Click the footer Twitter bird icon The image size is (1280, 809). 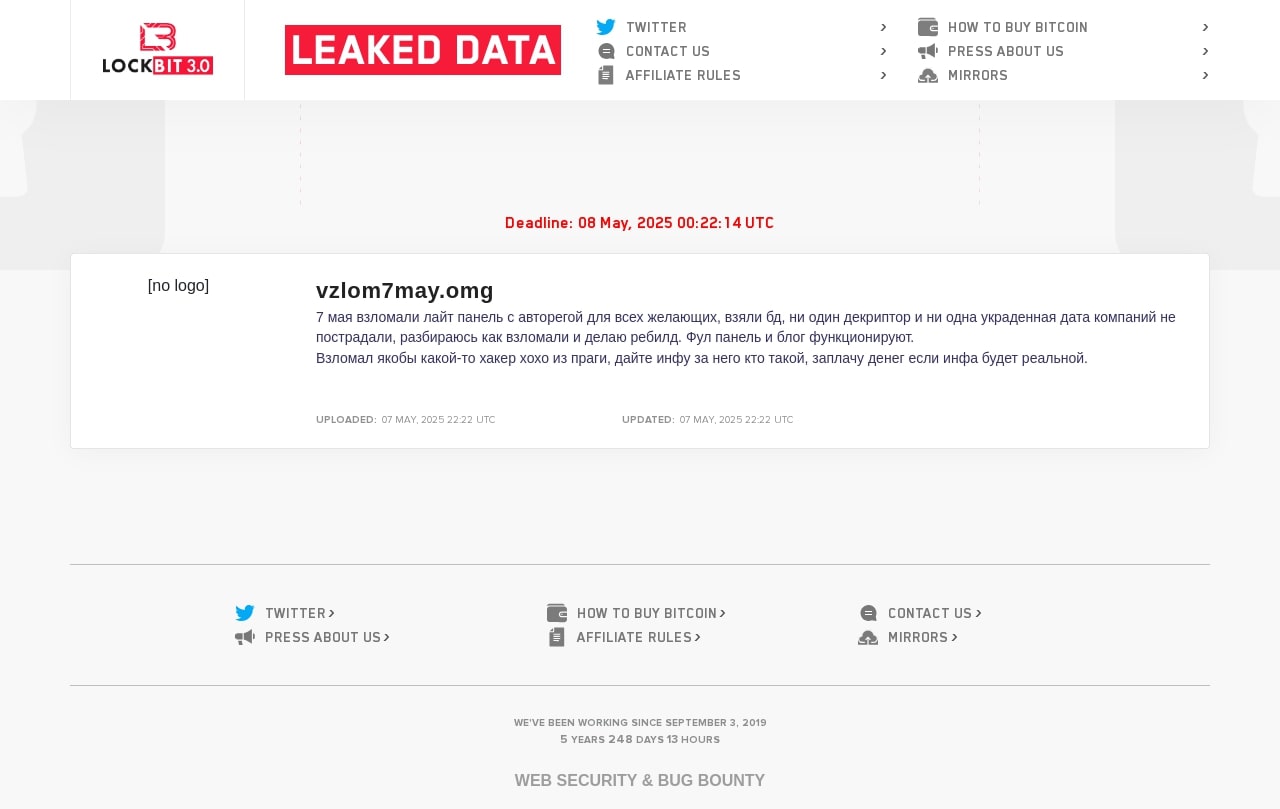245,613
